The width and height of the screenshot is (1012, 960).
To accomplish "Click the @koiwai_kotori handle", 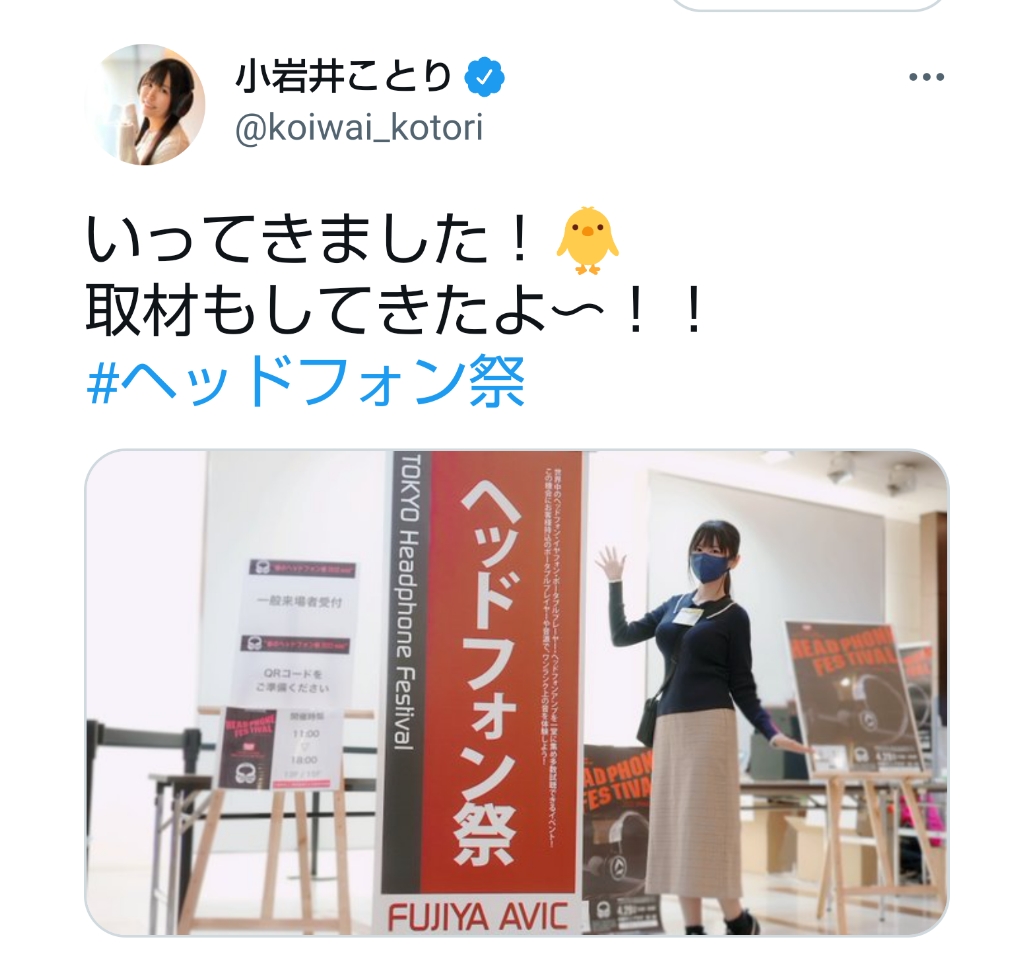I will click(x=359, y=128).
